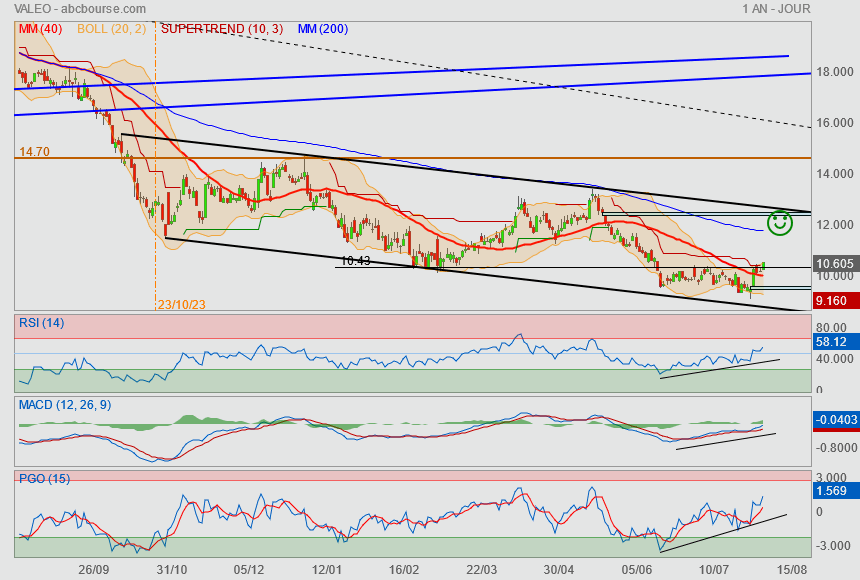This screenshot has height=580, width=860.
Task: Click the MACD value tag -0.0403
Action: [x=835, y=420]
